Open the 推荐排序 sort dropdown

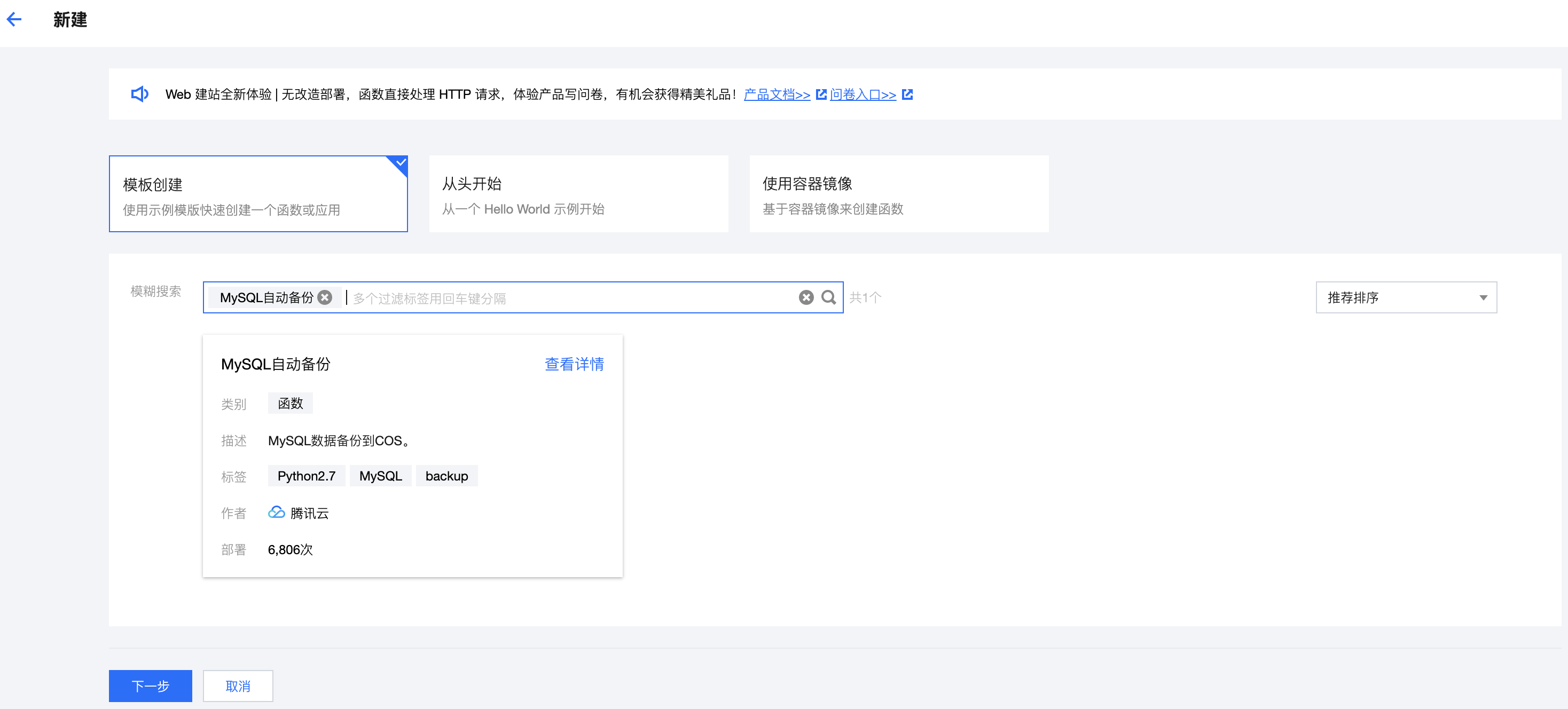point(1406,297)
